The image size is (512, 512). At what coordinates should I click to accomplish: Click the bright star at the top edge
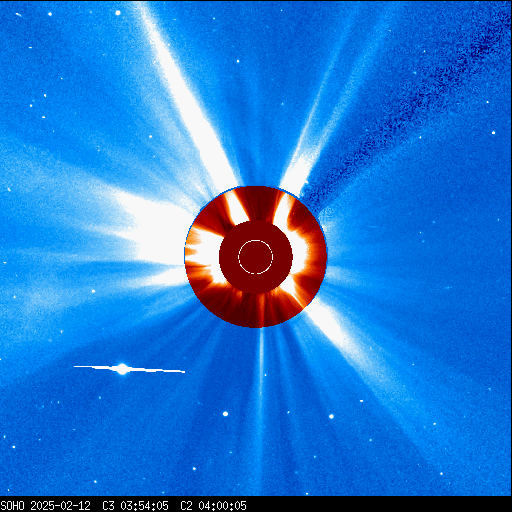click(118, 13)
